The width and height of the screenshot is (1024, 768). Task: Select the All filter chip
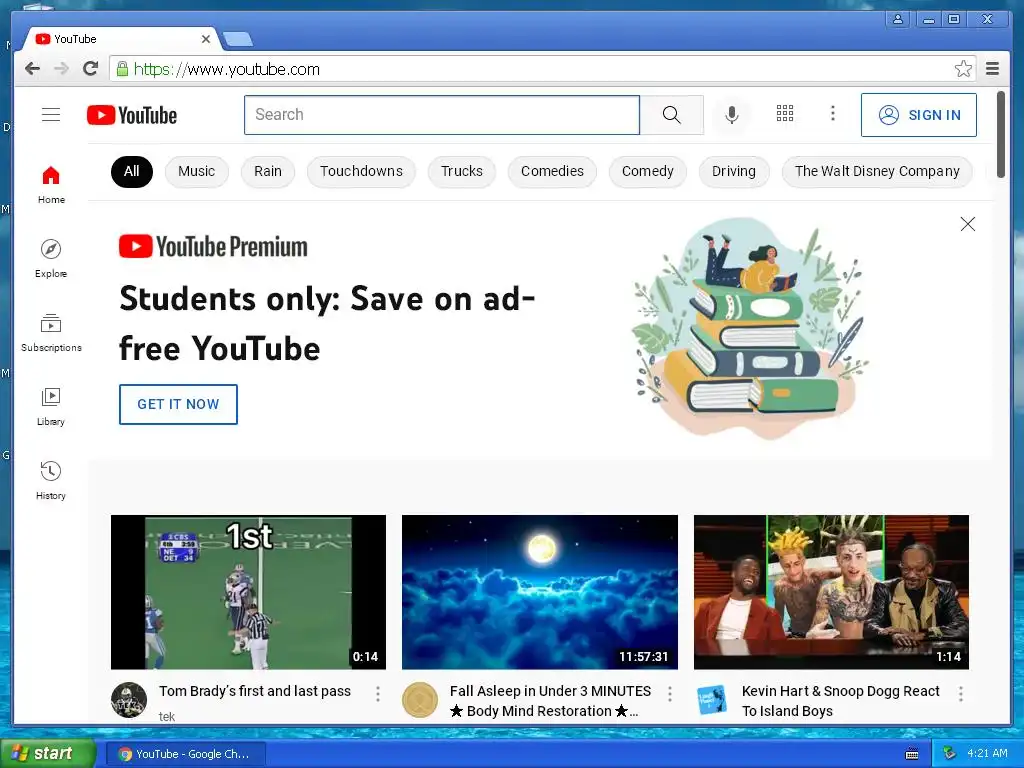(132, 172)
